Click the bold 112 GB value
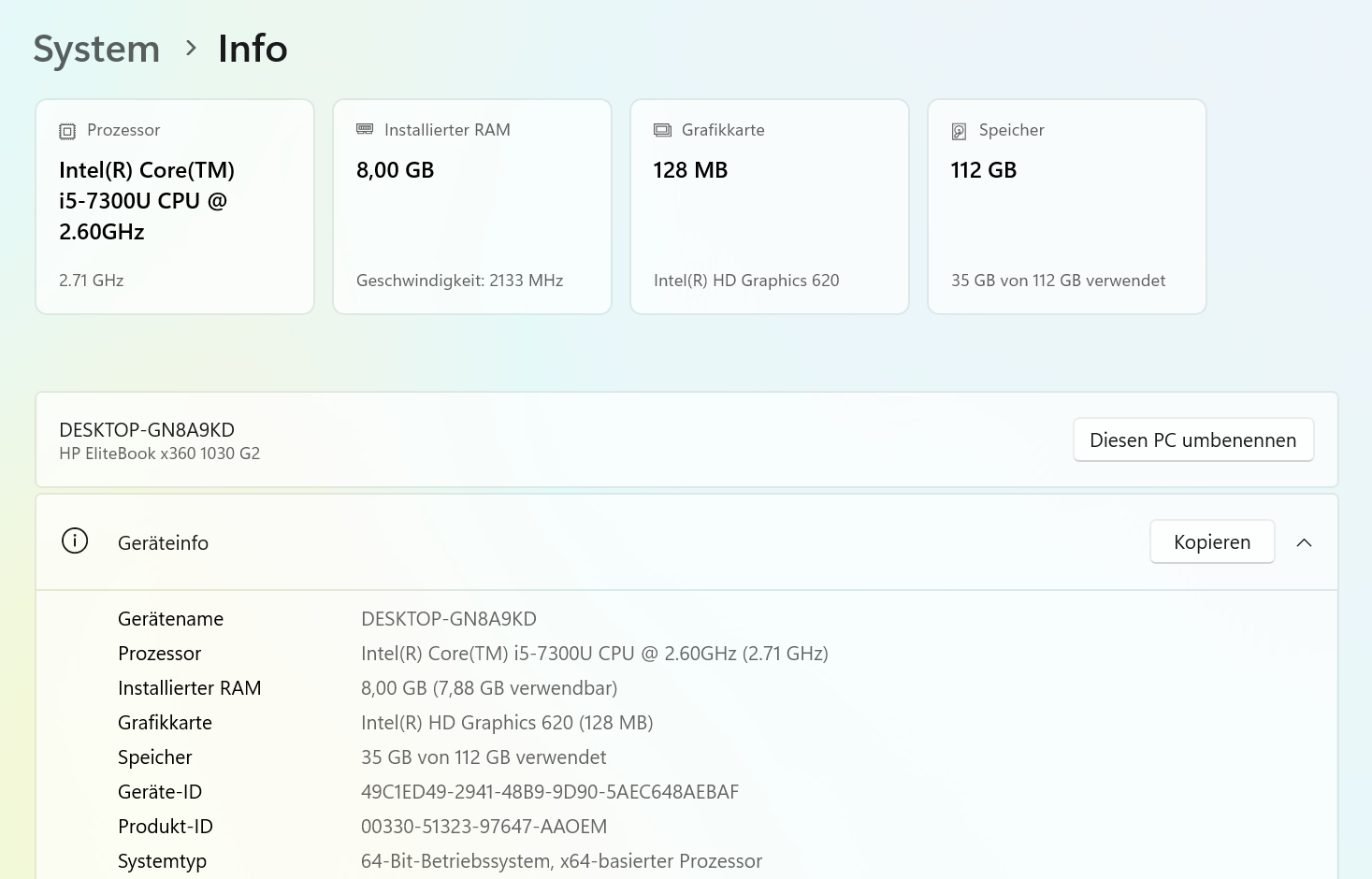This screenshot has height=879, width=1372. 984,170
